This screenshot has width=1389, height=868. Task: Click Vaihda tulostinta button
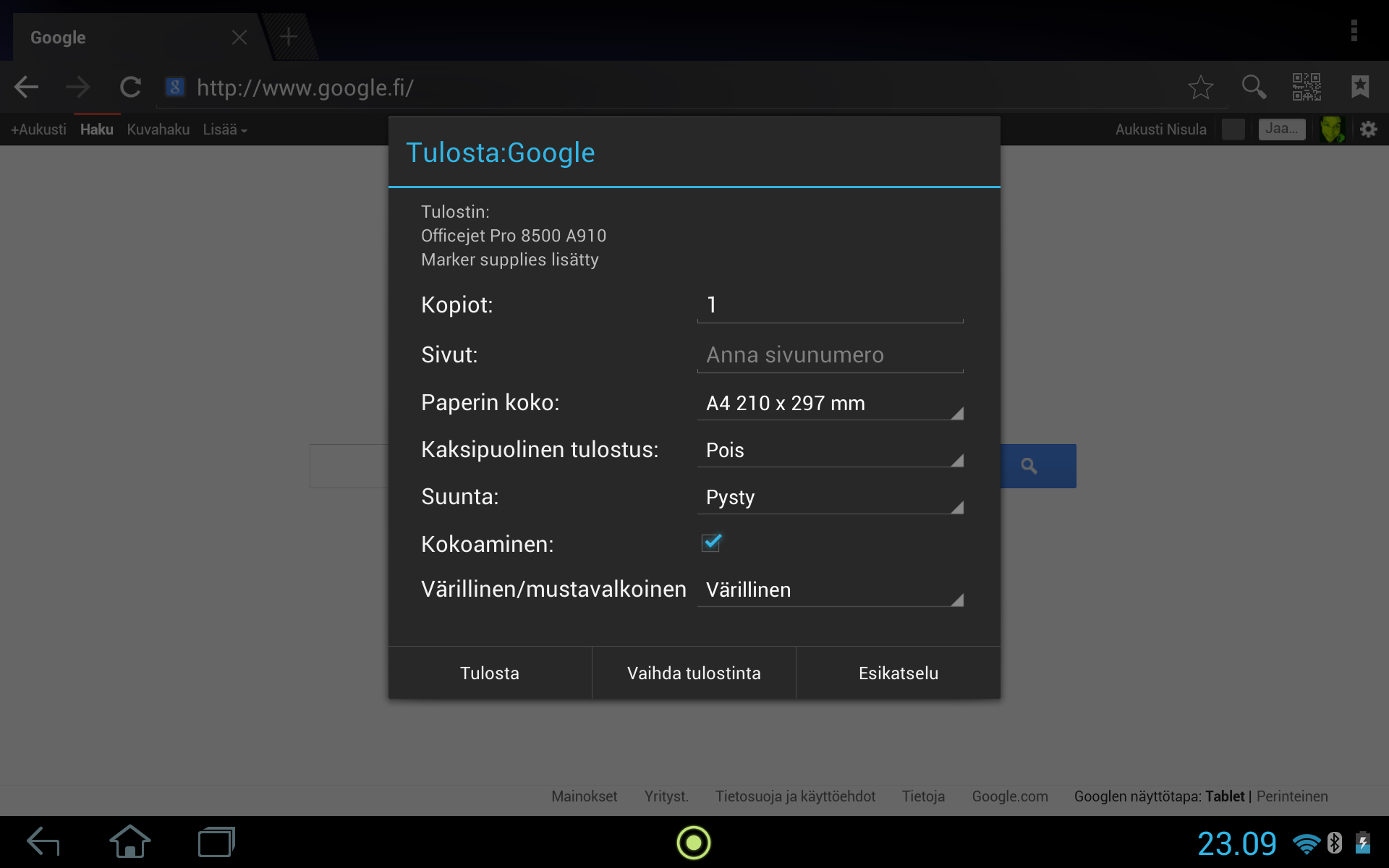coord(694,673)
